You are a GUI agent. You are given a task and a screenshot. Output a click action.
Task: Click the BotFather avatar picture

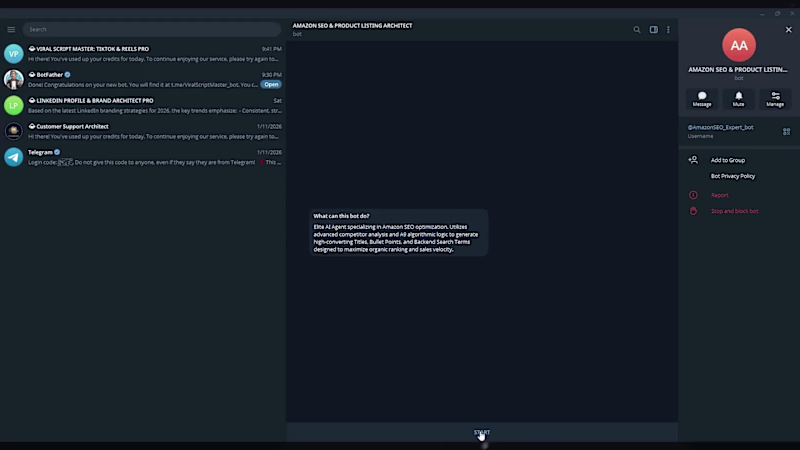(x=14, y=80)
